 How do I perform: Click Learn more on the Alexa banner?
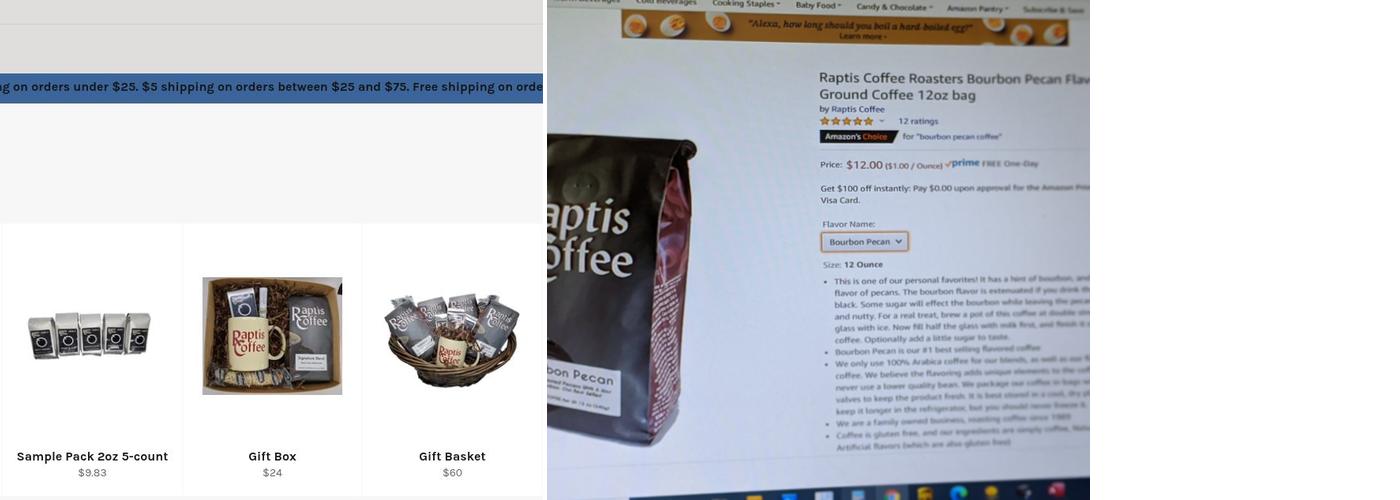862,36
